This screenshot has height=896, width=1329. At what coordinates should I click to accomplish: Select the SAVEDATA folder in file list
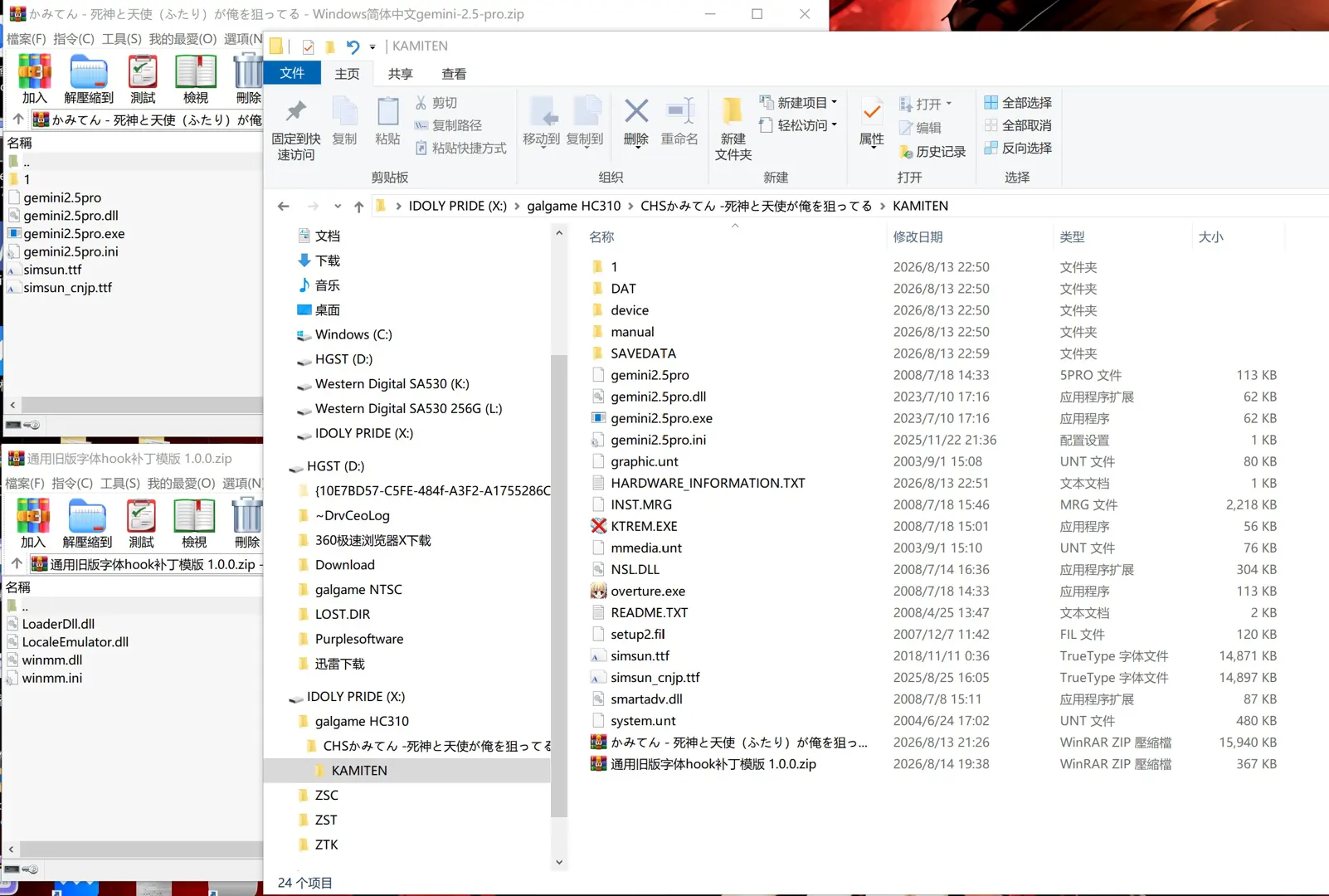pos(643,353)
